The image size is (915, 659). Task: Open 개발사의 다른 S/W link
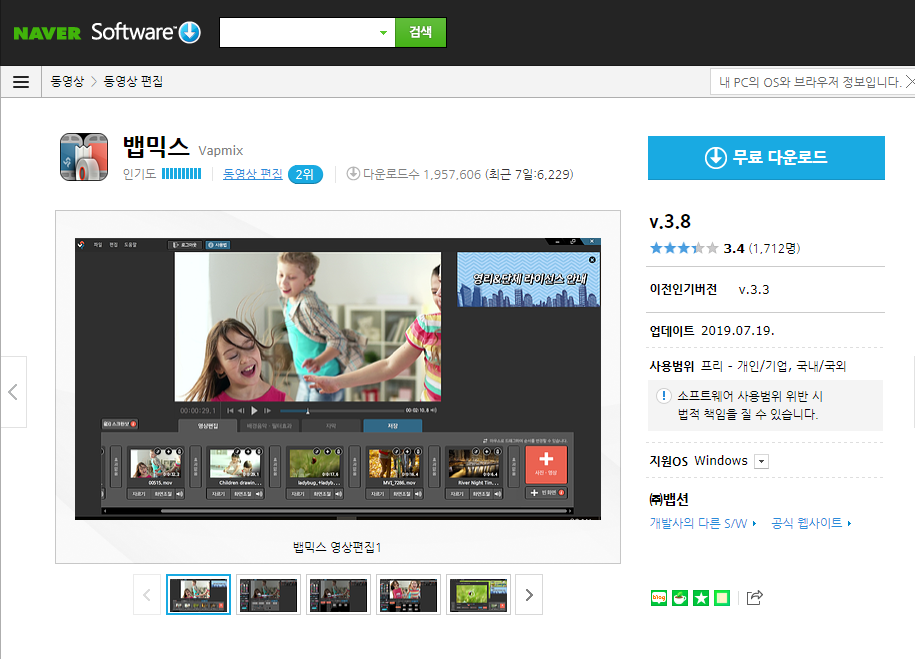point(703,523)
